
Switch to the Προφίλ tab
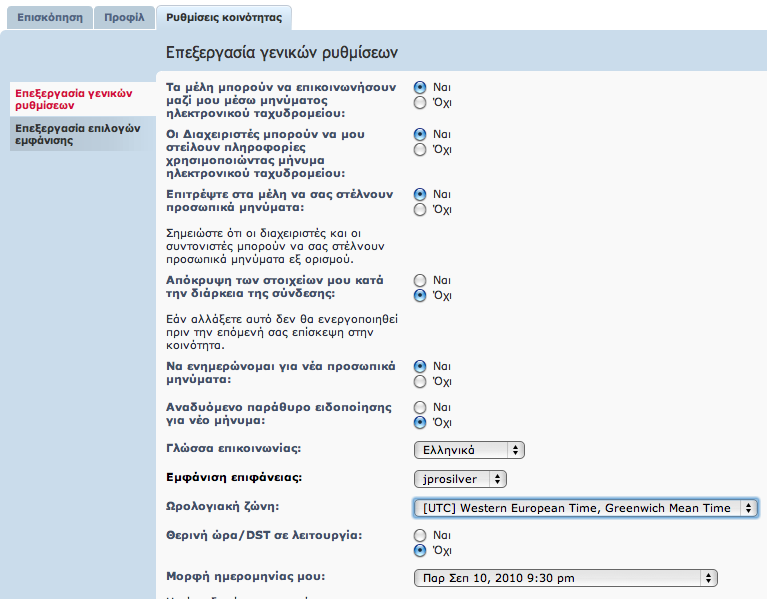pyautogui.click(x=124, y=17)
